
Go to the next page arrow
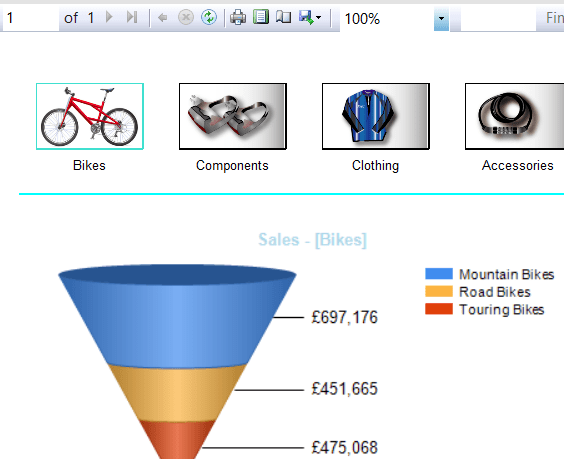109,17
